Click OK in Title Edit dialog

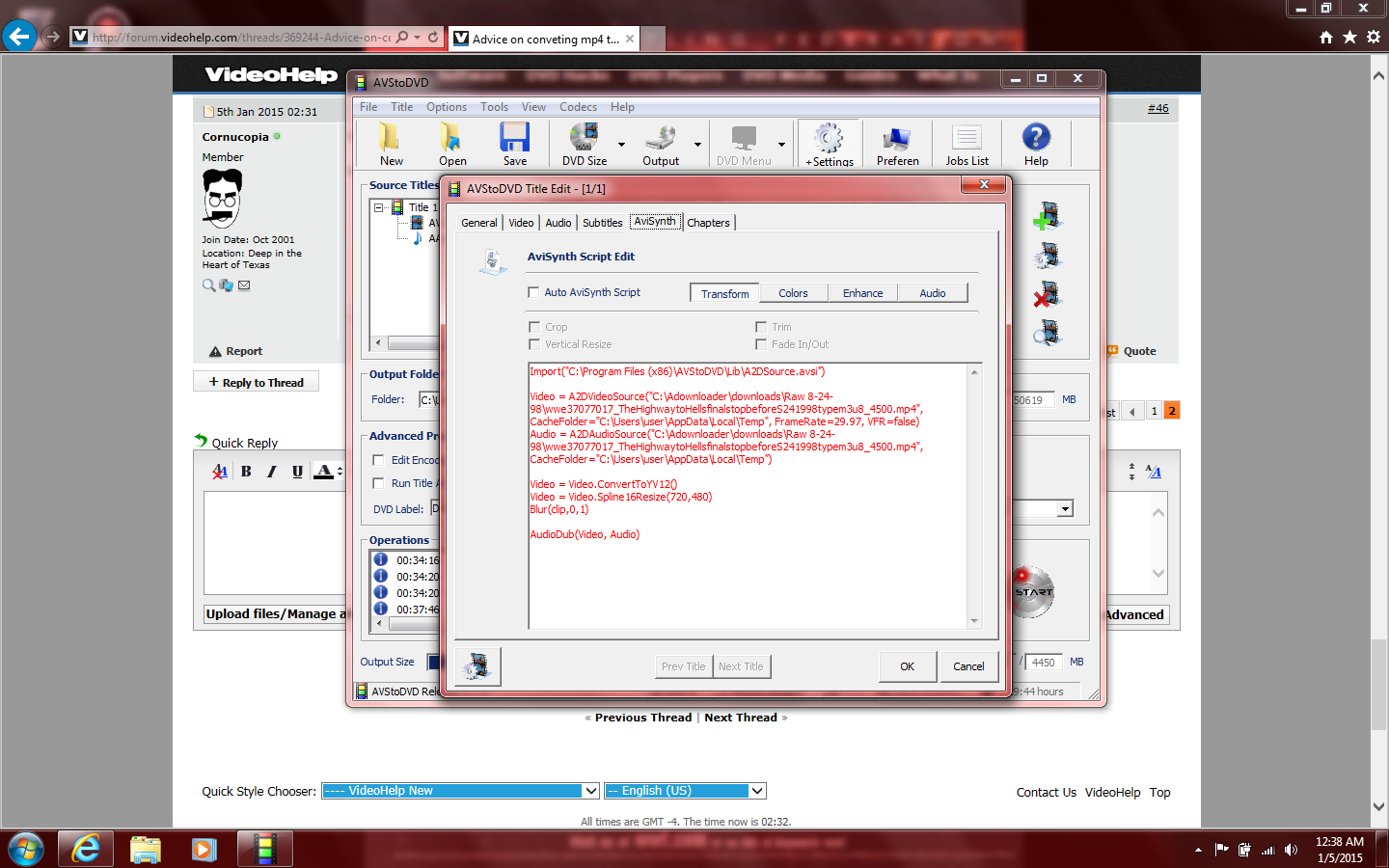(x=907, y=666)
